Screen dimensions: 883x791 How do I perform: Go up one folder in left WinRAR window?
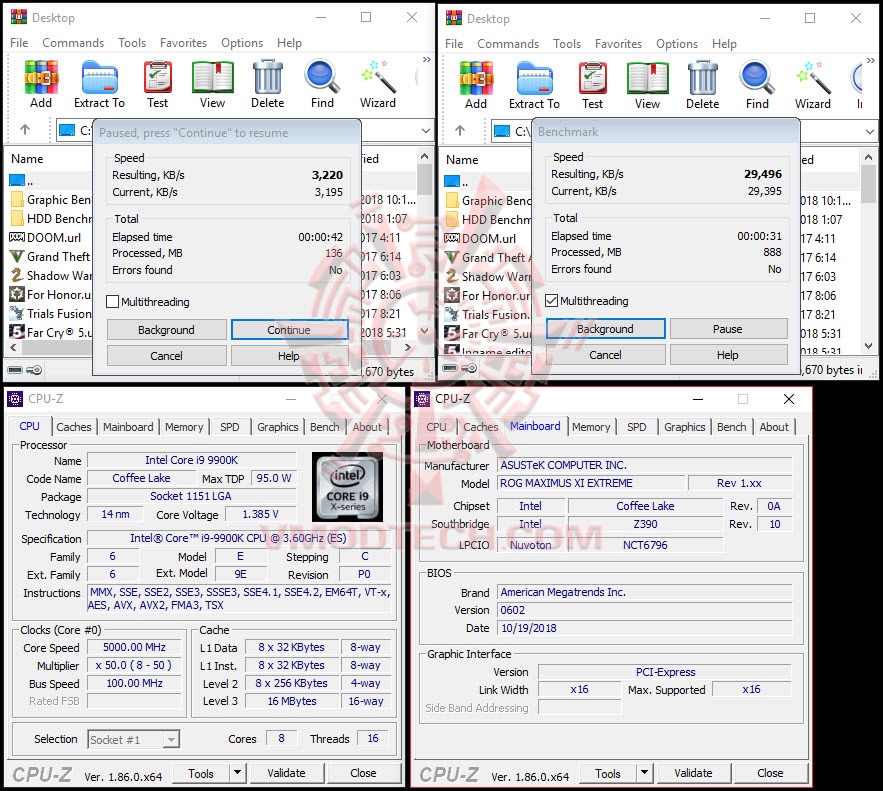point(25,130)
